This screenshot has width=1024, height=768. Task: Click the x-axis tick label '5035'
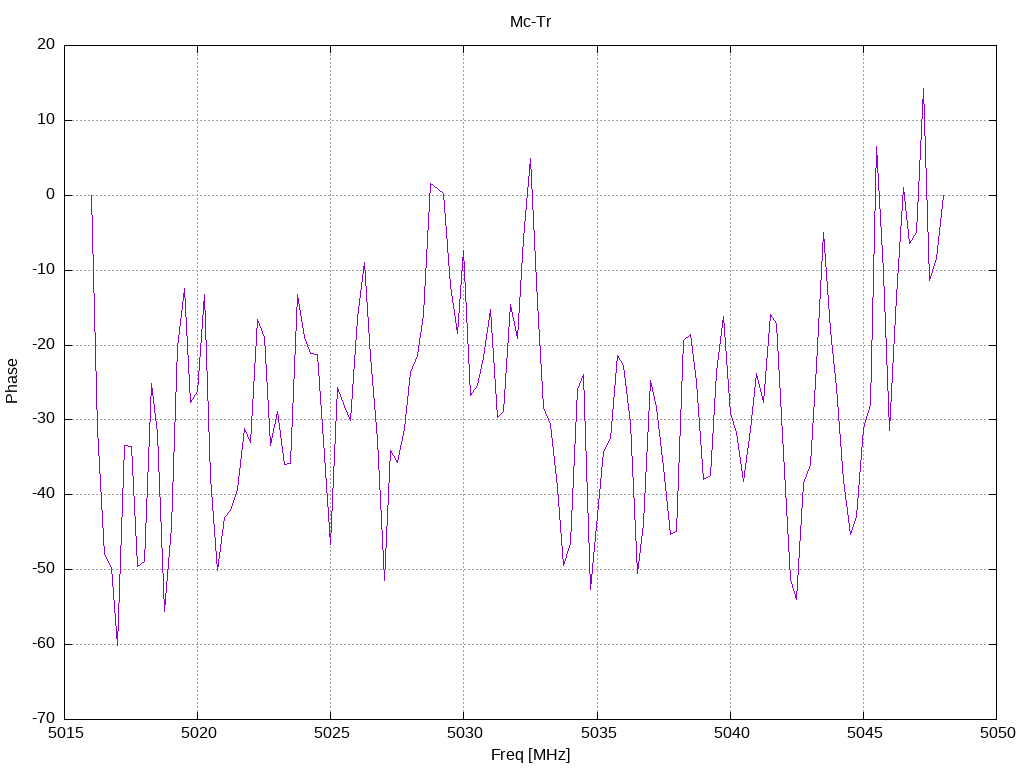pos(598,733)
